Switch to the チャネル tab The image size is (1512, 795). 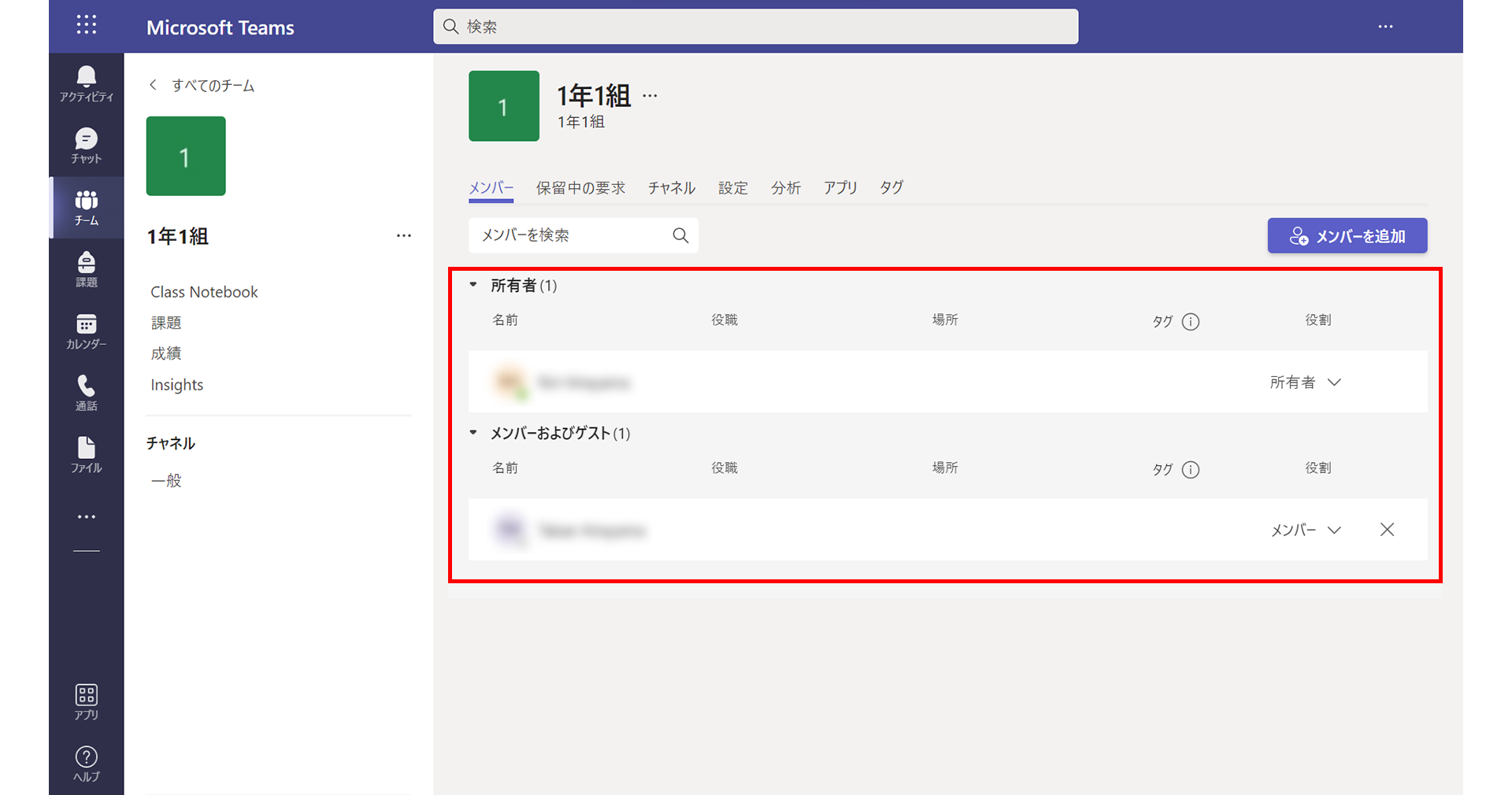[x=672, y=188]
